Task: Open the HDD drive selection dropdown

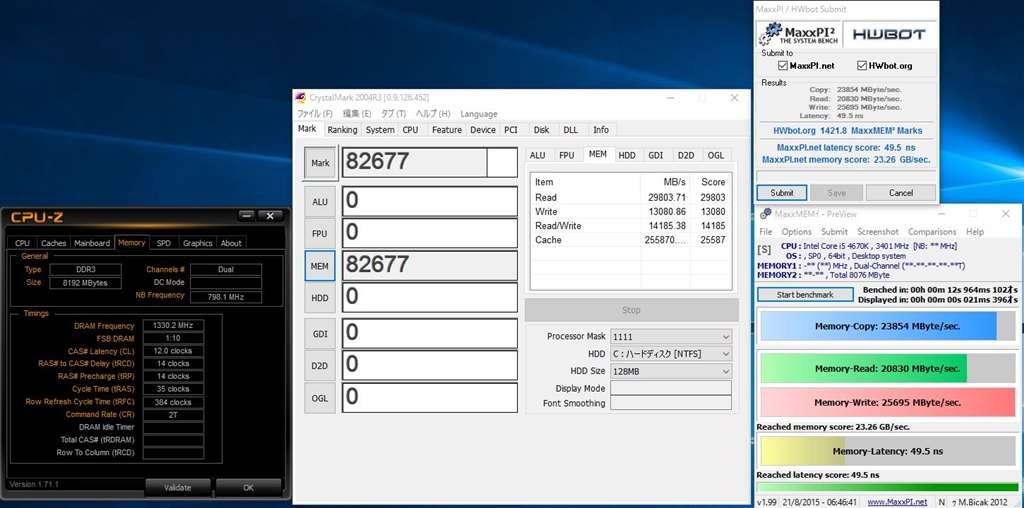Action: pyautogui.click(x=671, y=354)
